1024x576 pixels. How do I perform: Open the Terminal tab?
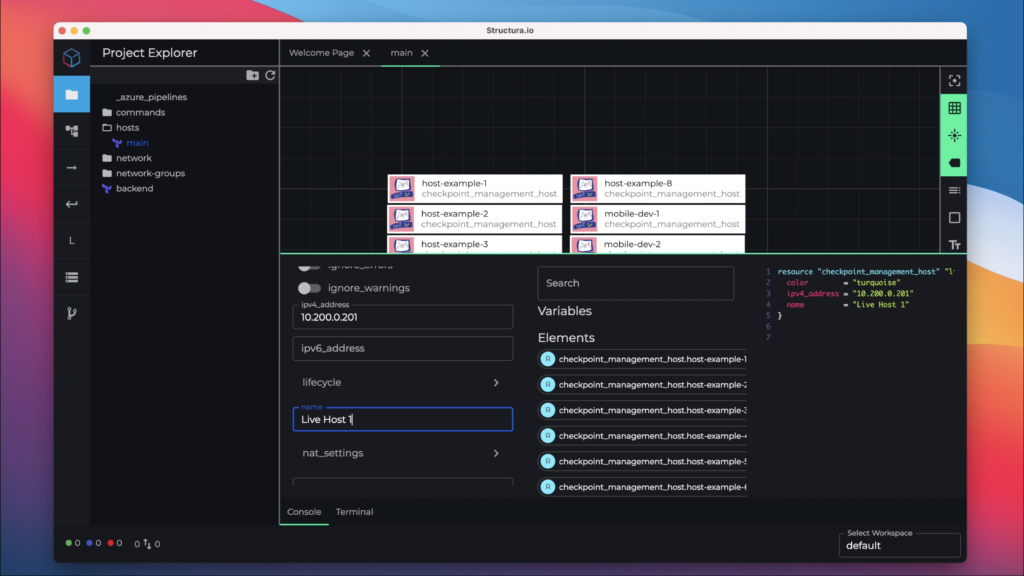[x=355, y=512]
